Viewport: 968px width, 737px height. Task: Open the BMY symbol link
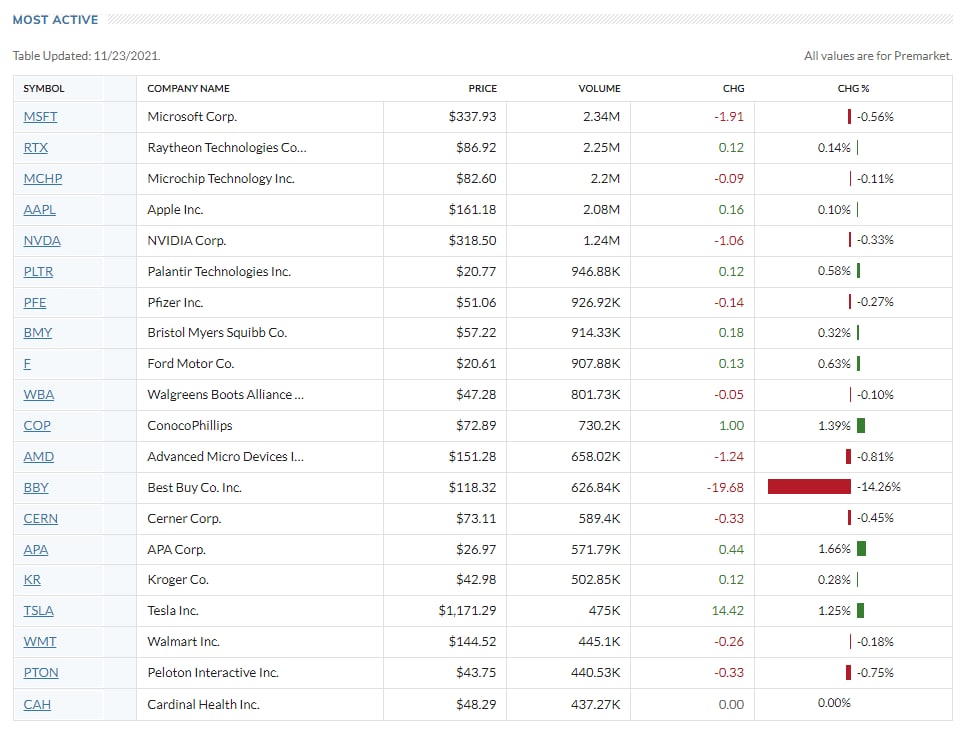(x=38, y=333)
